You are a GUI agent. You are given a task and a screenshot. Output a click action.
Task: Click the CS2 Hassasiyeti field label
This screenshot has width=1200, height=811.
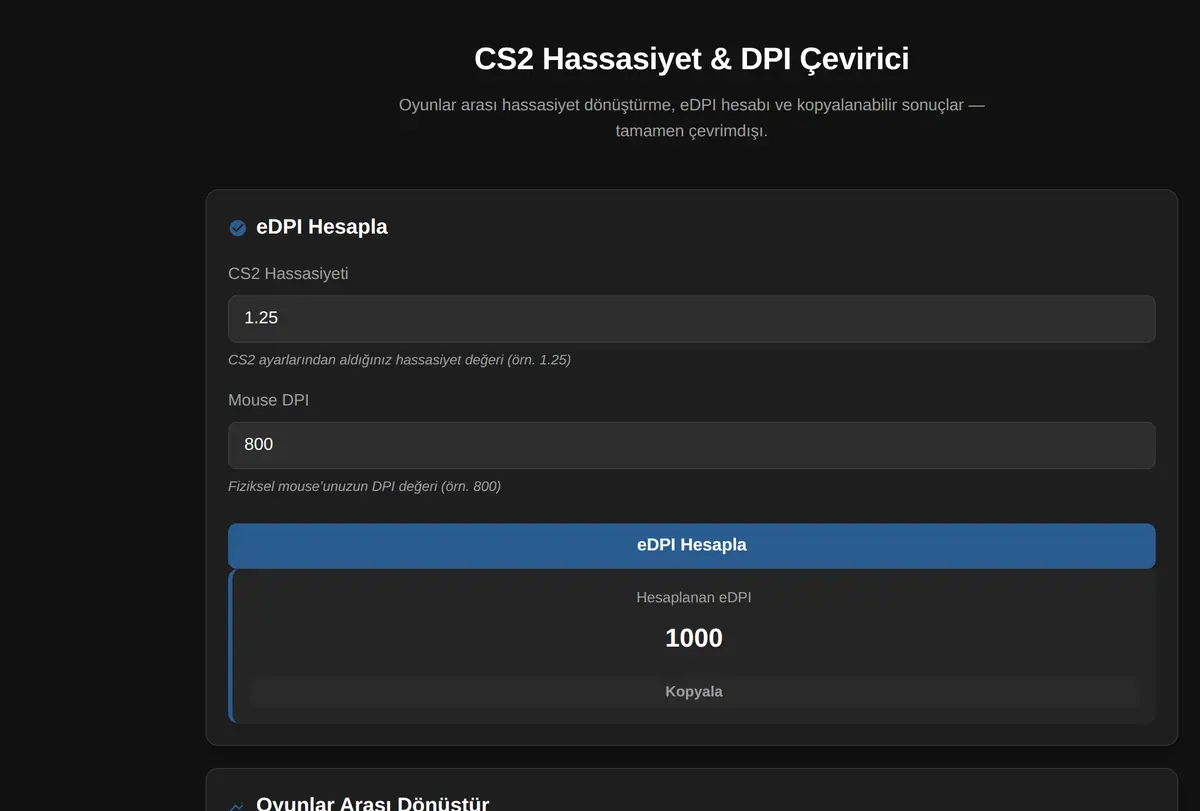point(288,273)
